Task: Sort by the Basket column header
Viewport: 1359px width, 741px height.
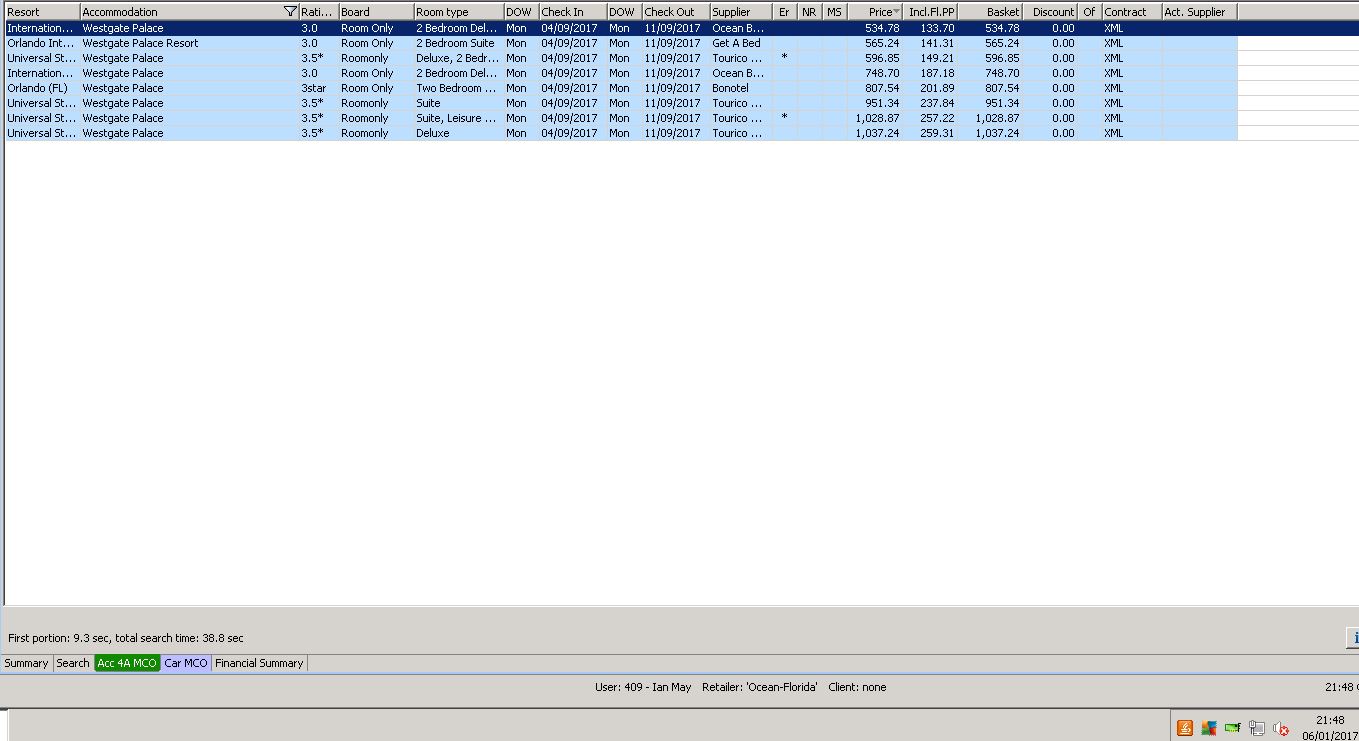Action: [990, 12]
